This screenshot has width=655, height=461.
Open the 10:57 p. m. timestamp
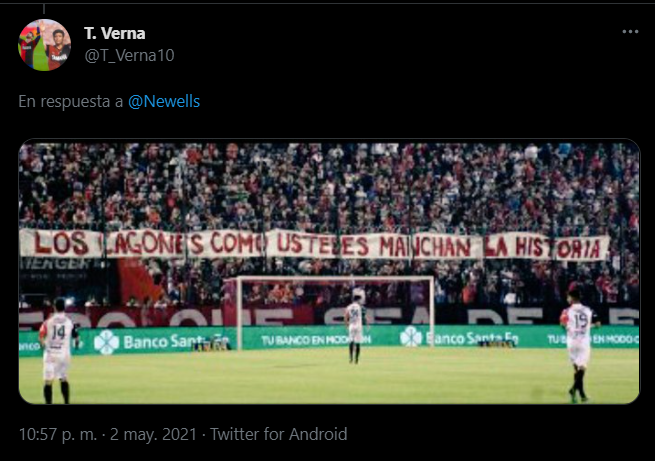pyautogui.click(x=58, y=434)
